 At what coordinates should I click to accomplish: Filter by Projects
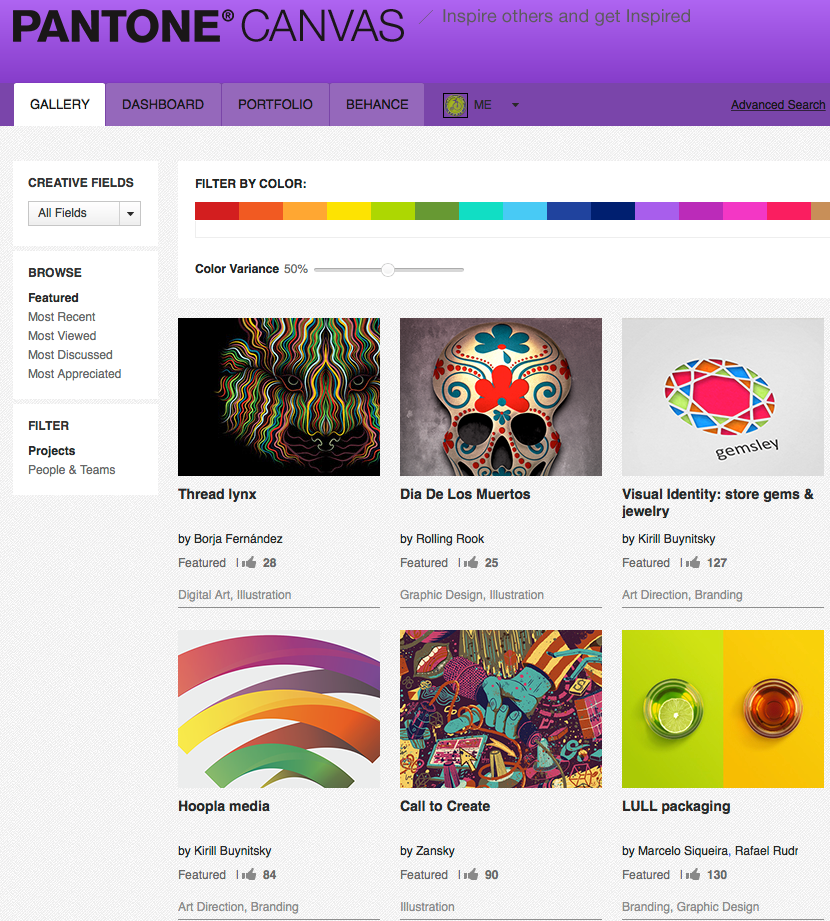tap(52, 451)
